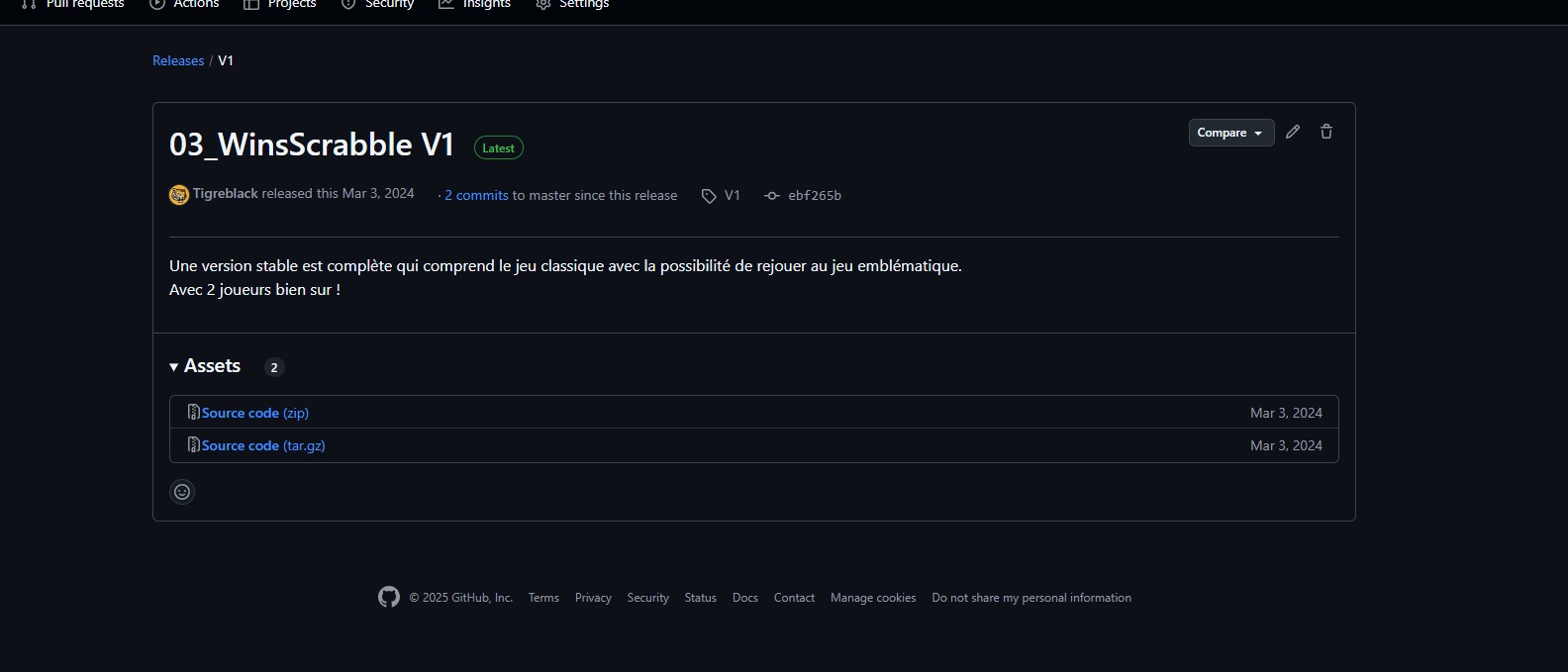This screenshot has width=1568, height=672.
Task: Click the 'Avec 2 joueurs bien sur !' text
Action: (254, 290)
